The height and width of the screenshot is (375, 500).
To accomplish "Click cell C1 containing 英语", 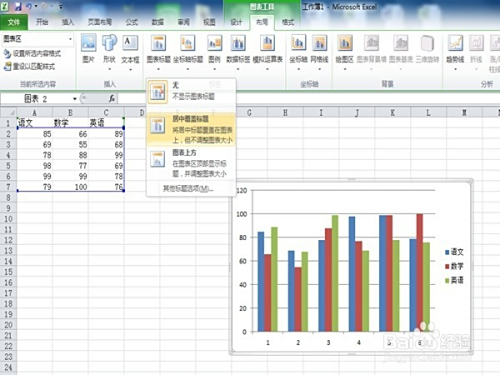I will point(106,123).
